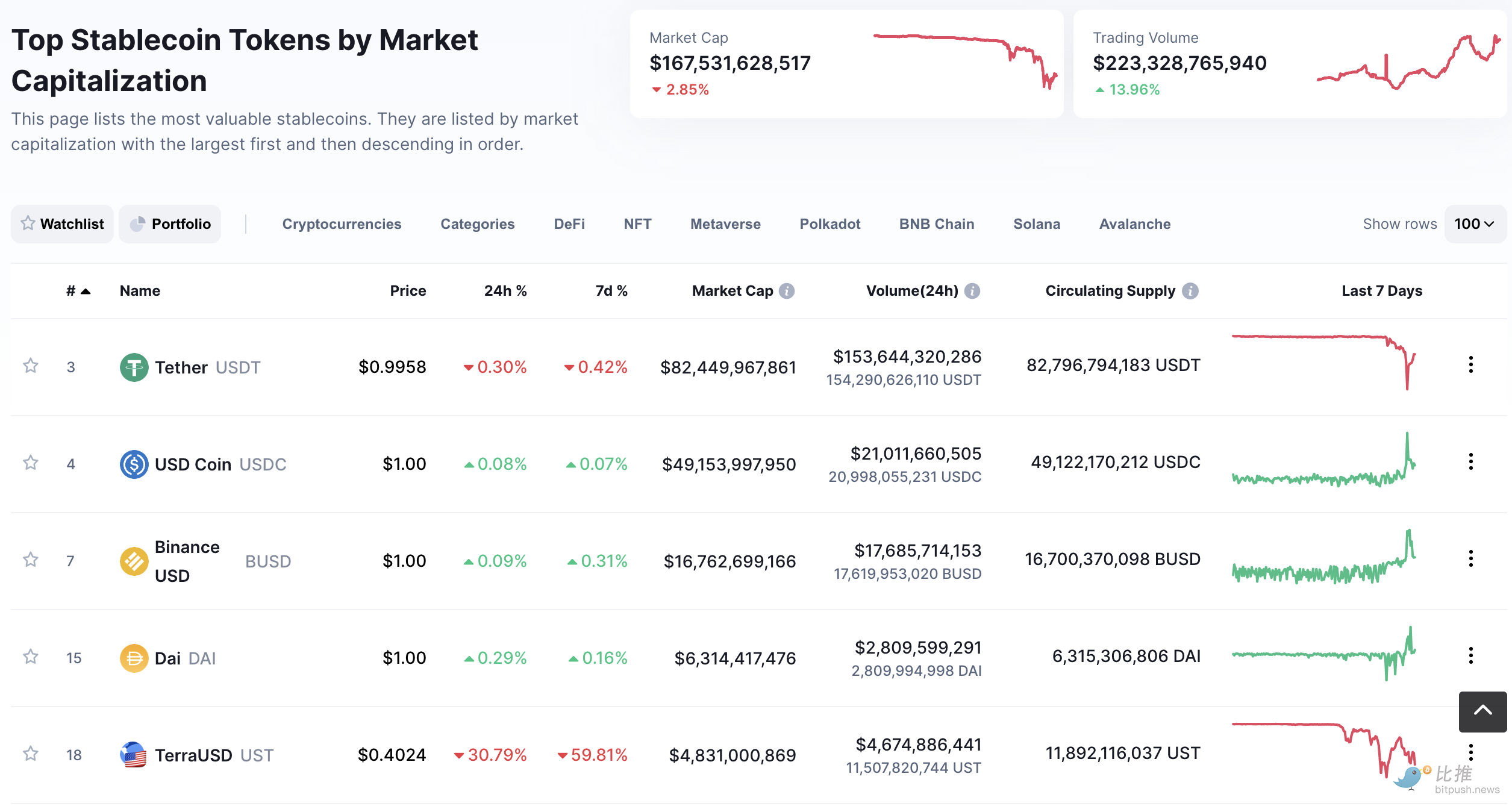Sort table by Circulating Supply header
This screenshot has height=806, width=1512.
point(1110,291)
